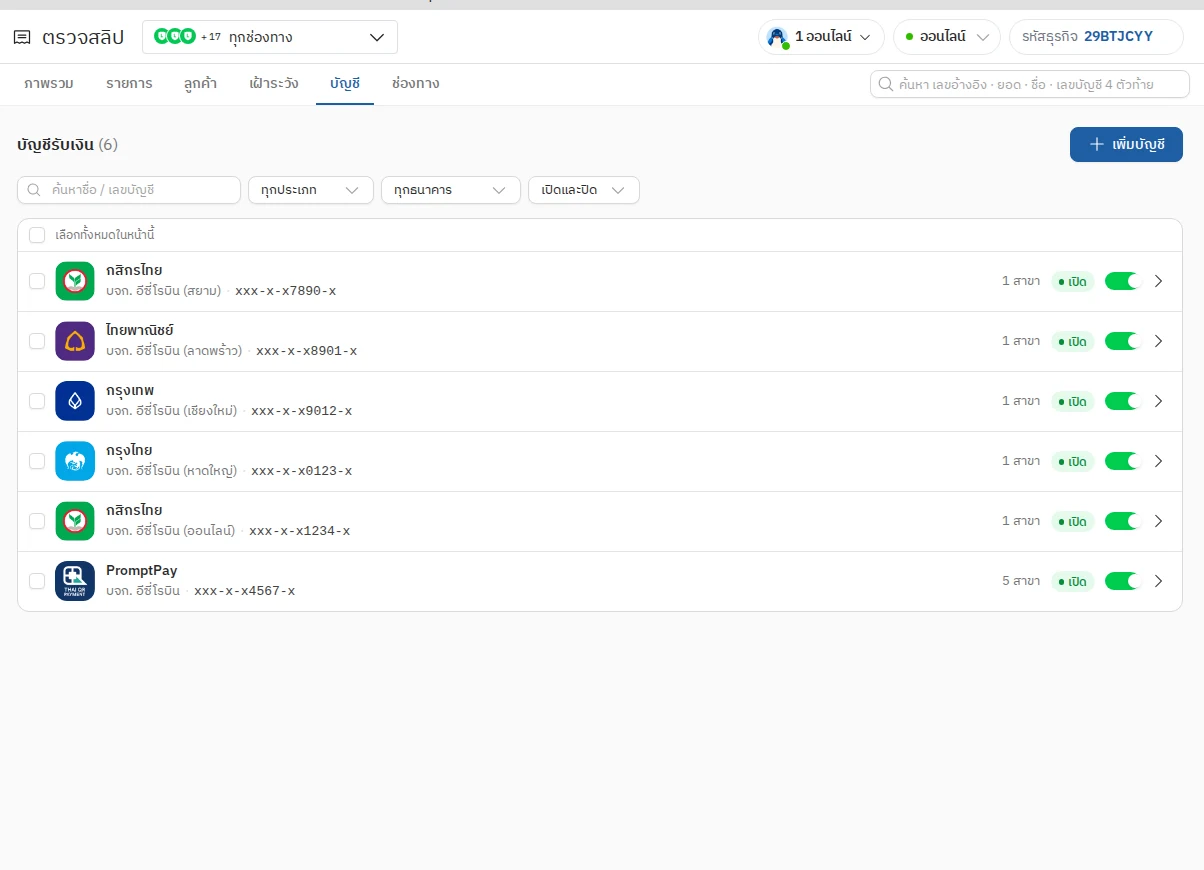Disable the PromptPay account switch
The width and height of the screenshot is (1204, 870).
coord(1123,581)
